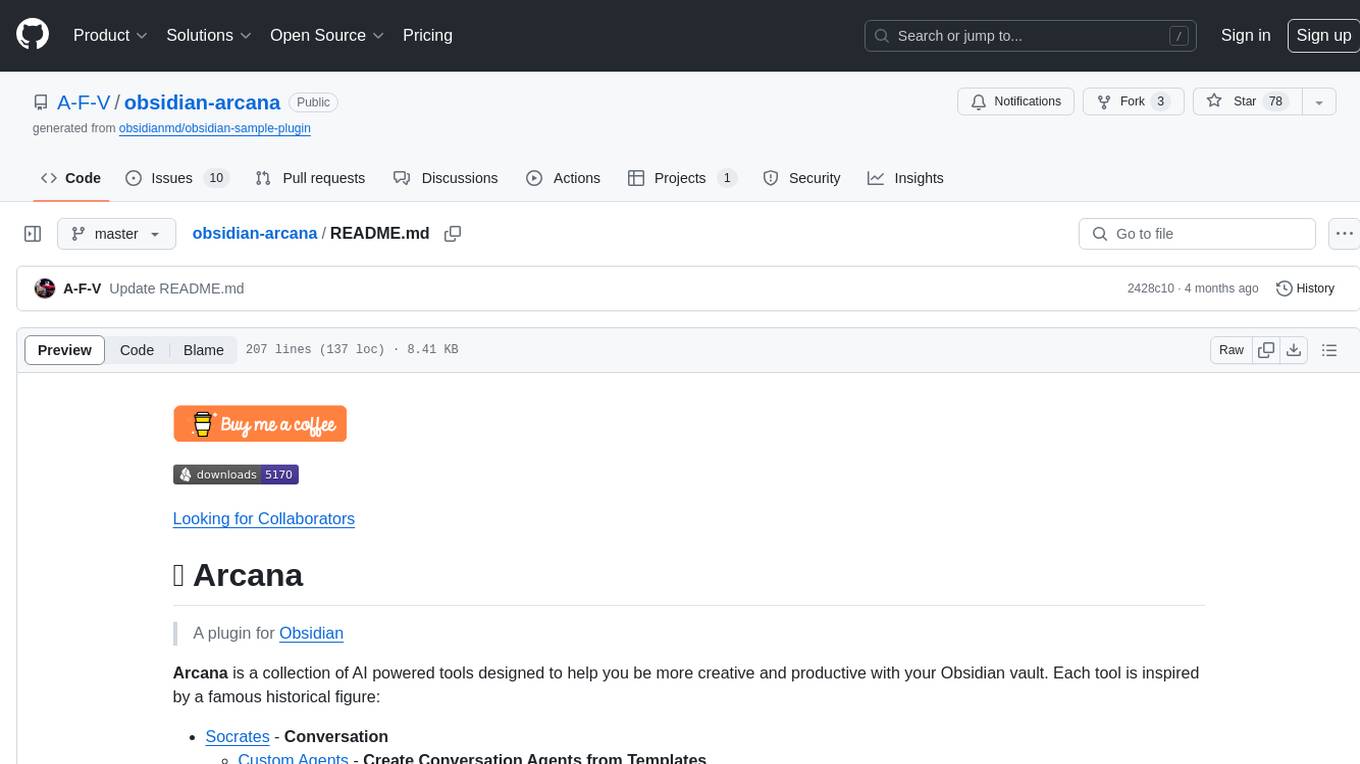Open the Obsidian link

tap(311, 633)
